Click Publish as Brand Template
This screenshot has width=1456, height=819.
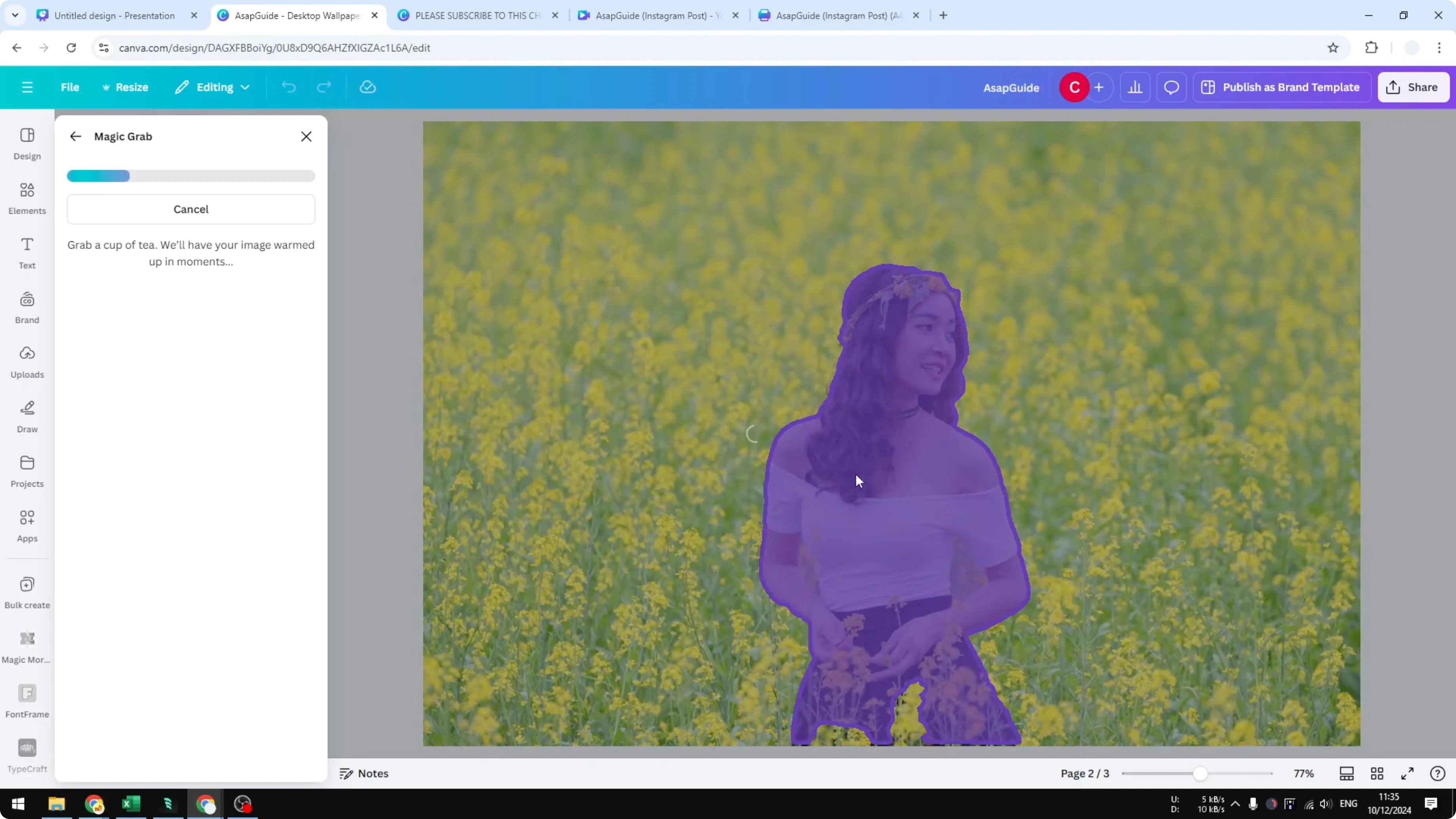1282,87
